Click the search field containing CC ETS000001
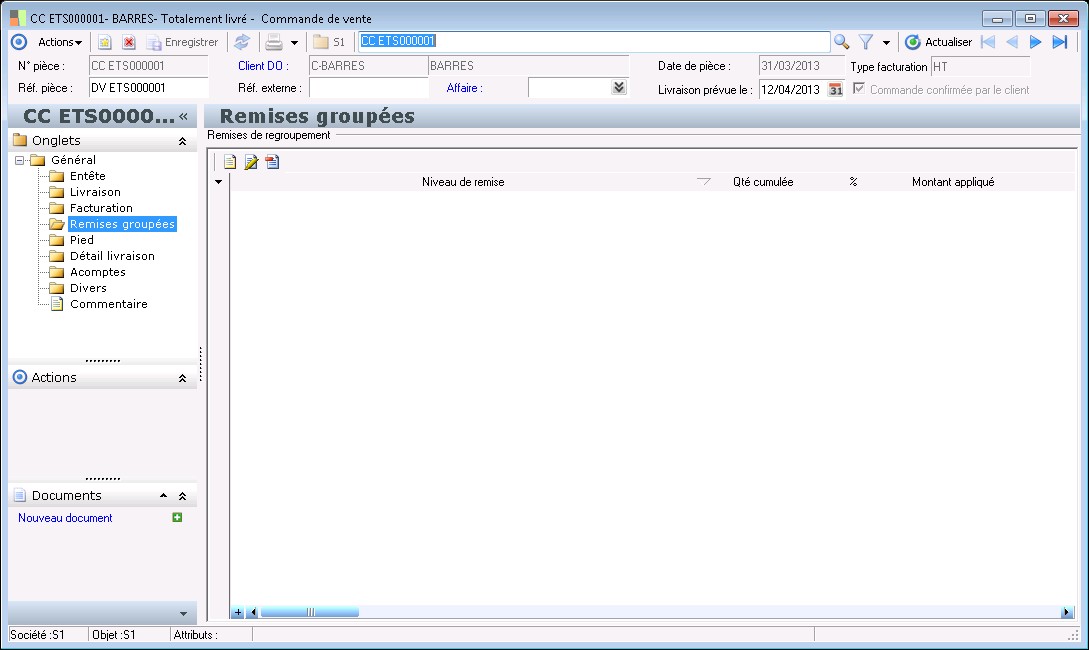Screen dimensions: 1089x650 click(x=594, y=42)
